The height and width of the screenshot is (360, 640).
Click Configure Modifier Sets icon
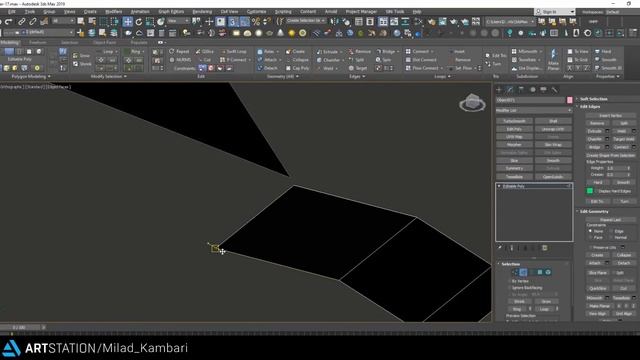[544, 248]
